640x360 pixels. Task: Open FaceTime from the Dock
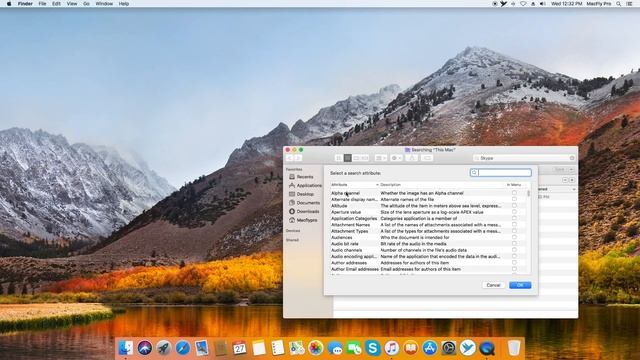tap(354, 348)
